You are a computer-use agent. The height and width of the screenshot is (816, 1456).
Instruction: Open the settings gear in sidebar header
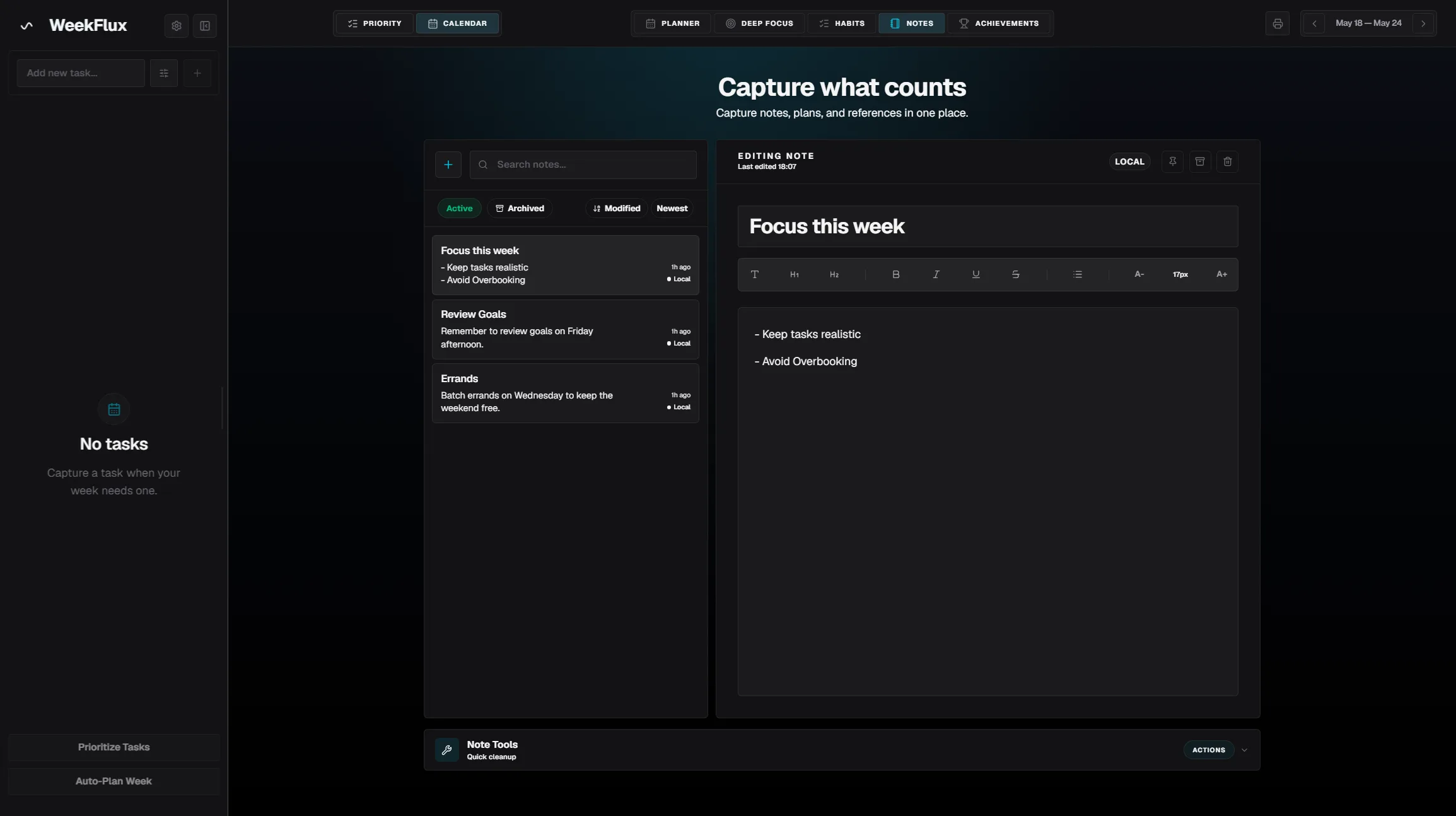(177, 26)
